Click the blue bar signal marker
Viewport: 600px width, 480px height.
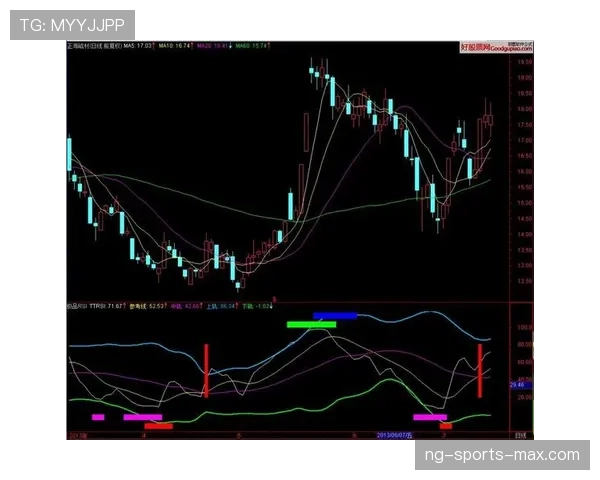pos(334,316)
